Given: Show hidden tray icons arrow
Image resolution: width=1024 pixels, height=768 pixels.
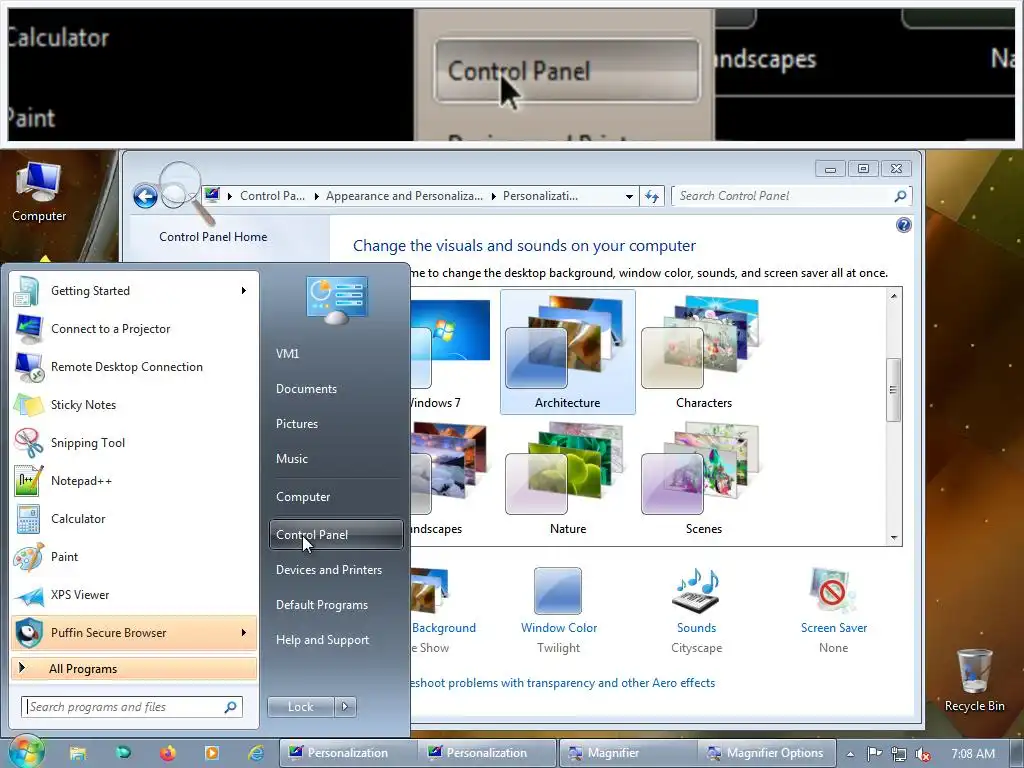Looking at the screenshot, I should 850,754.
